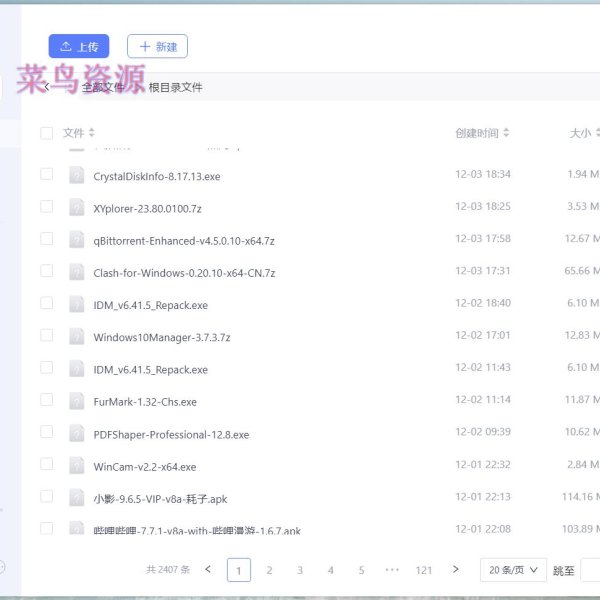Click file icon of Clash-for-Windows-0.20.10-x64-CN.7z
The height and width of the screenshot is (600, 600).
coord(77,271)
